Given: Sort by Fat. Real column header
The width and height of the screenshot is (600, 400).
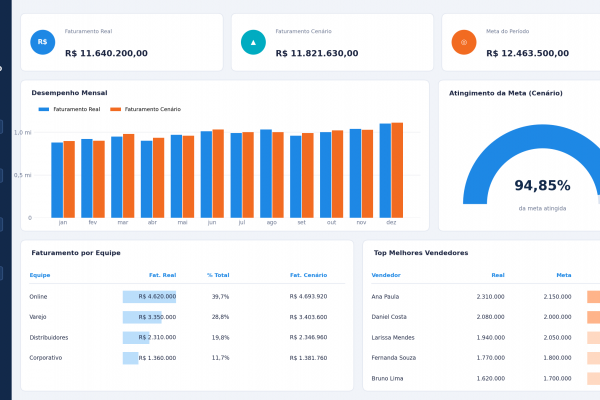Looking at the screenshot, I should point(163,275).
